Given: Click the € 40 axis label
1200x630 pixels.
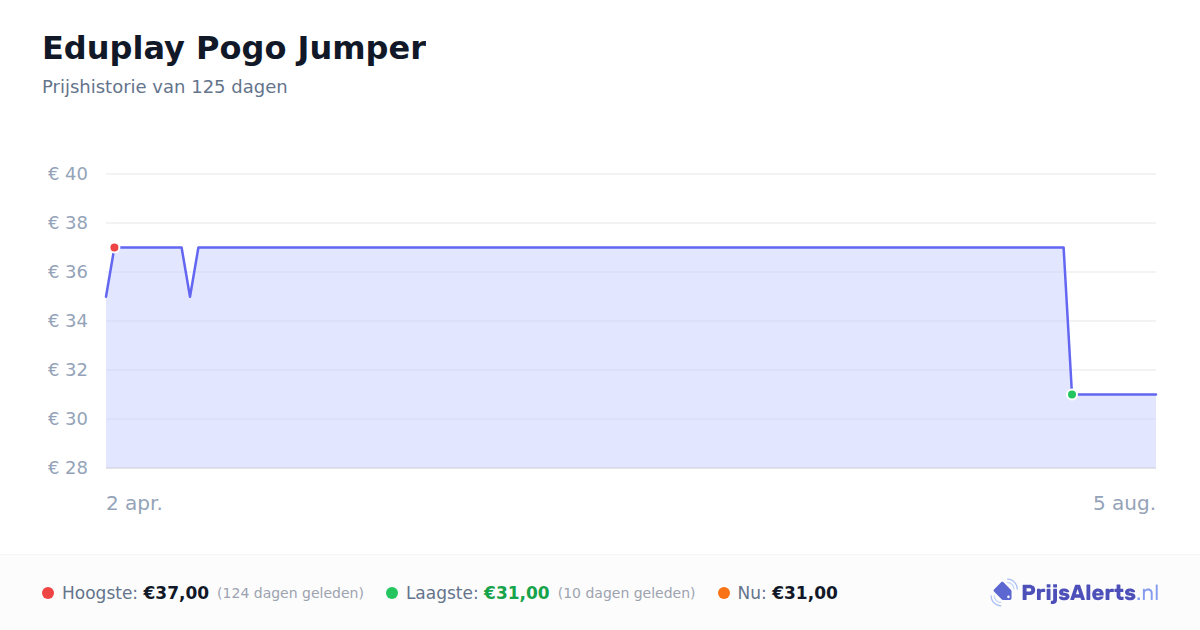Looking at the screenshot, I should [68, 174].
